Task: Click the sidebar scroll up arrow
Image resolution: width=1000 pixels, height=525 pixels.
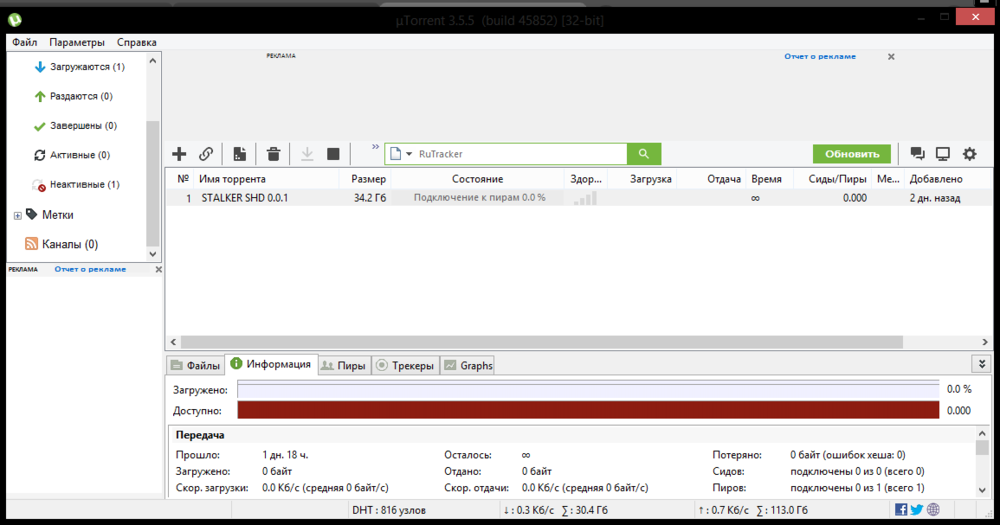Action: click(152, 61)
